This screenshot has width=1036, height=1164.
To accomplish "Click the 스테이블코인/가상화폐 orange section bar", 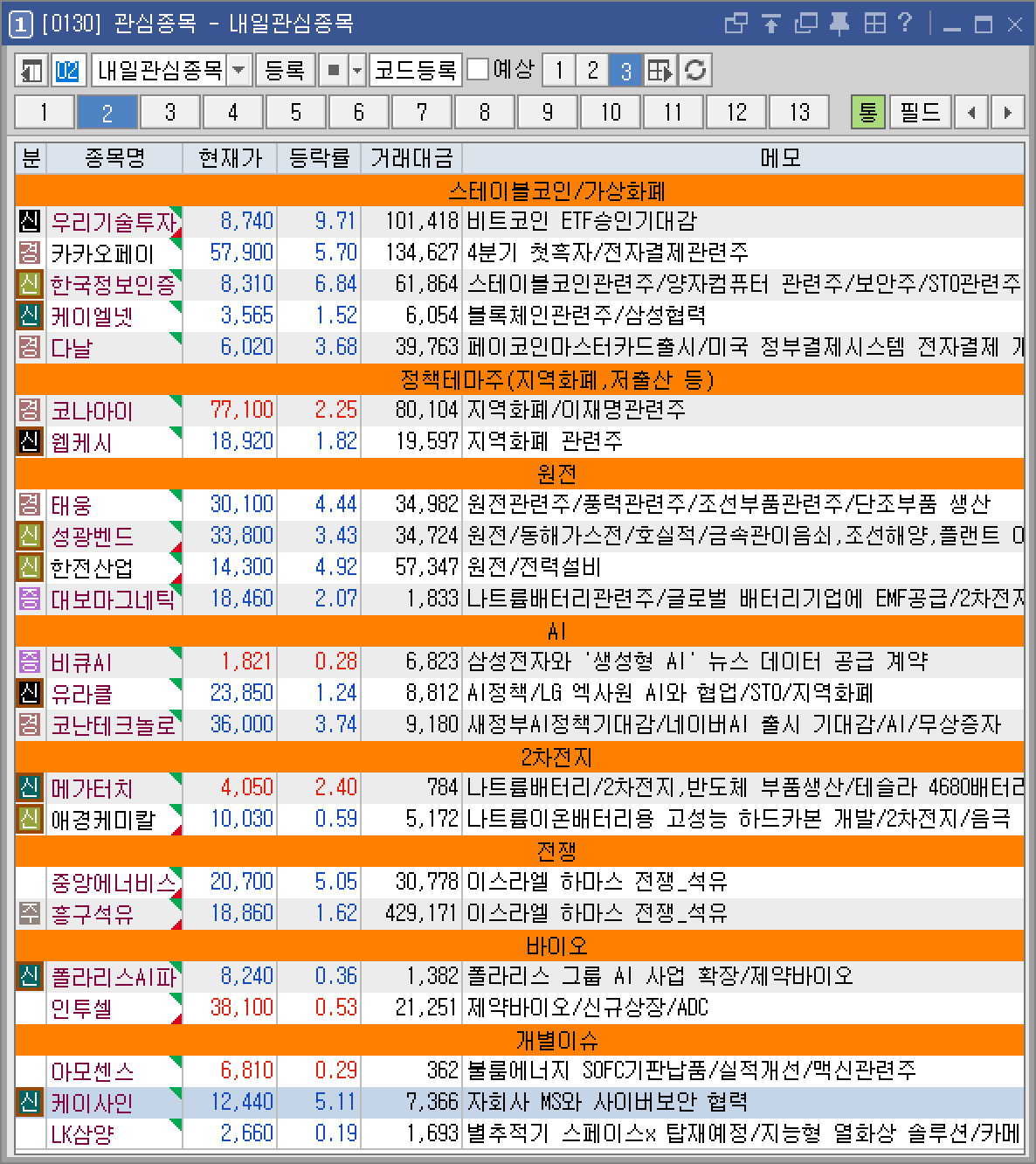I will coord(520,190).
